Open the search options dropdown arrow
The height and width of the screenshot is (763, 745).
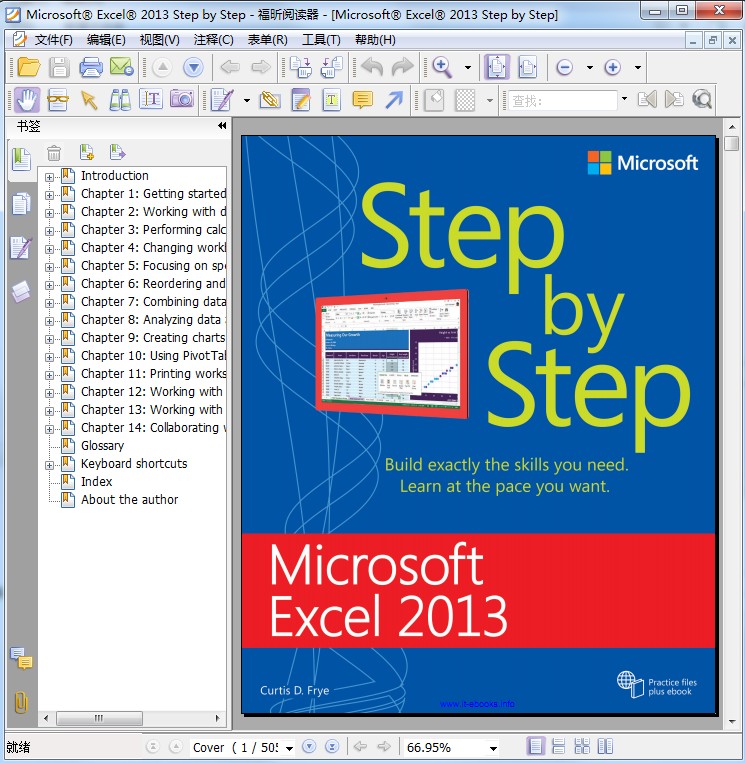click(625, 99)
